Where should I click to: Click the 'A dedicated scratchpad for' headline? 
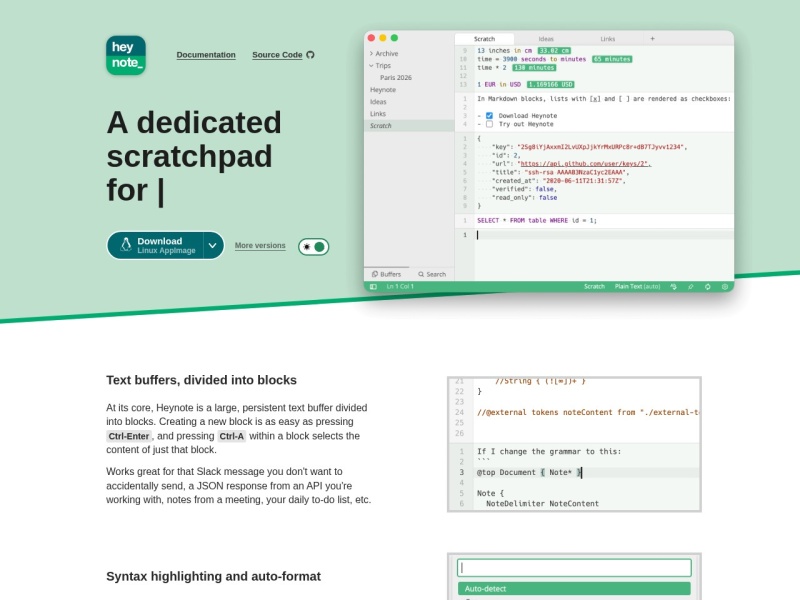tap(194, 156)
